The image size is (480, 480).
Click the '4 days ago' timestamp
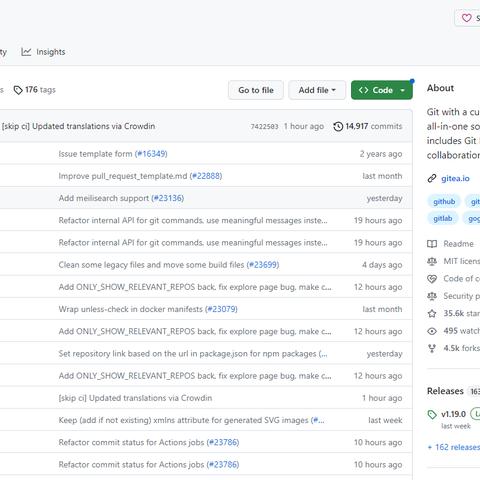[382, 265]
